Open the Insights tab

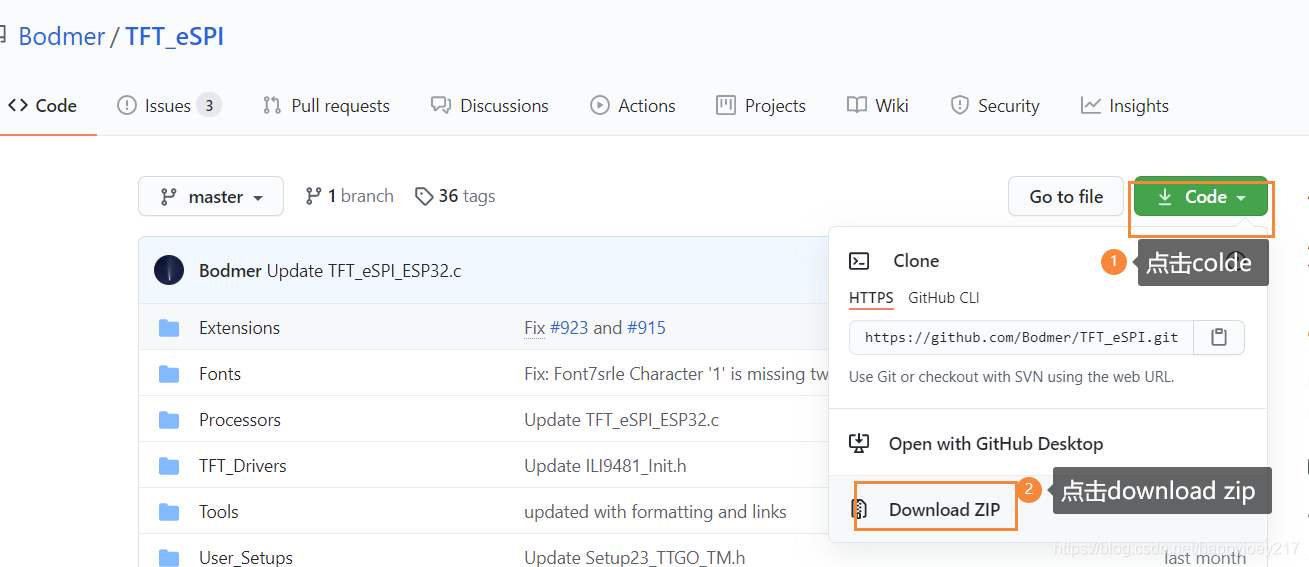[1125, 106]
